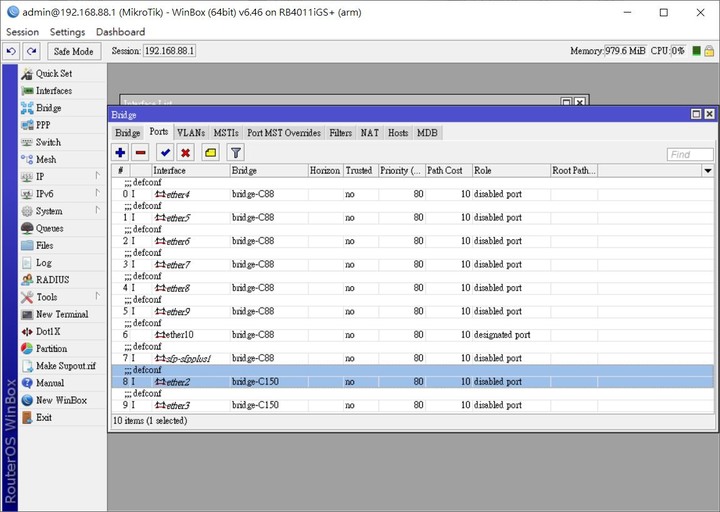Screen dimensions: 720x512
Task: Click Make Supout.rif in sidebar
Action: (x=62, y=366)
